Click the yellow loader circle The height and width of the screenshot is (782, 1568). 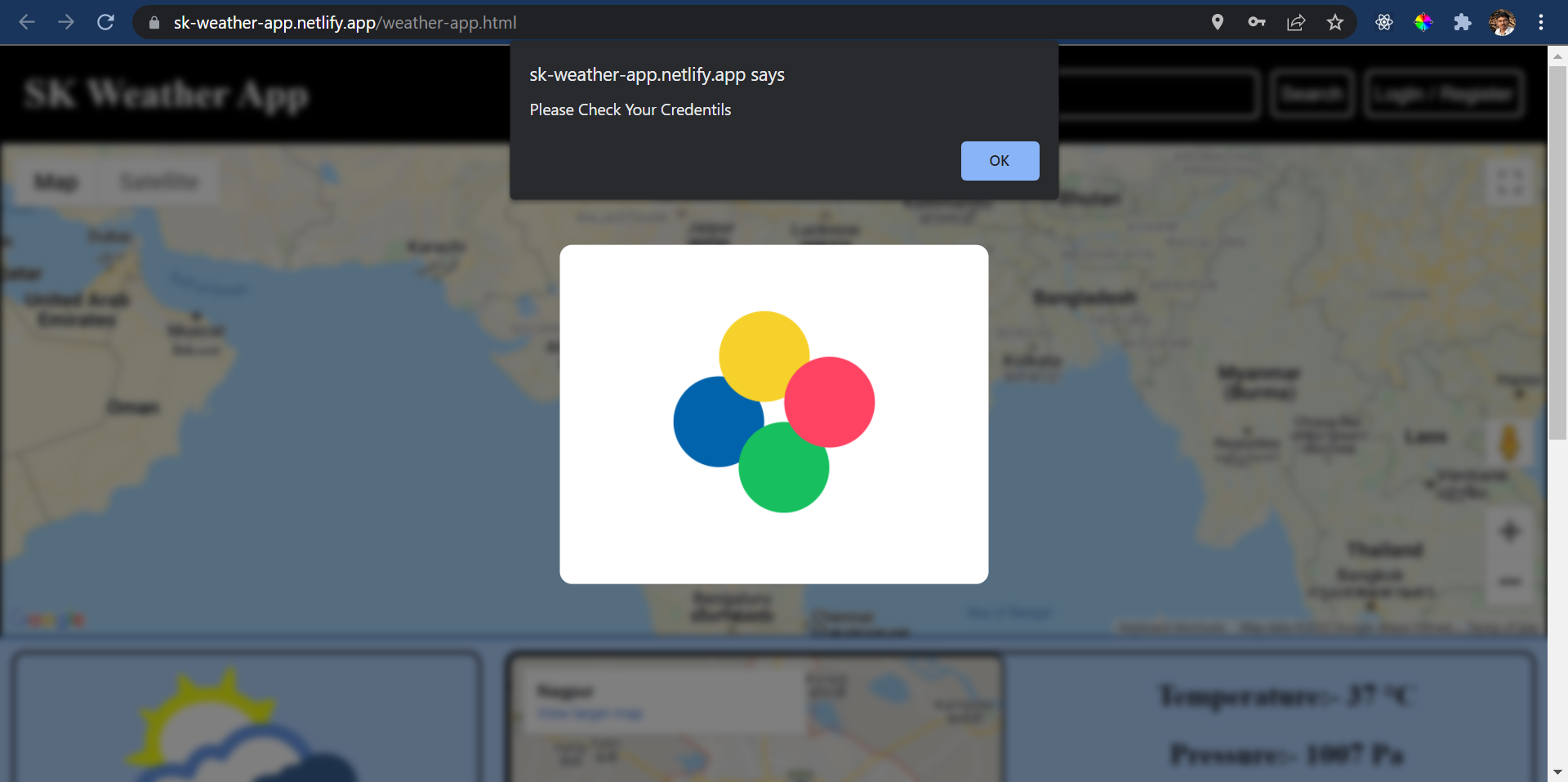pyautogui.click(x=764, y=356)
